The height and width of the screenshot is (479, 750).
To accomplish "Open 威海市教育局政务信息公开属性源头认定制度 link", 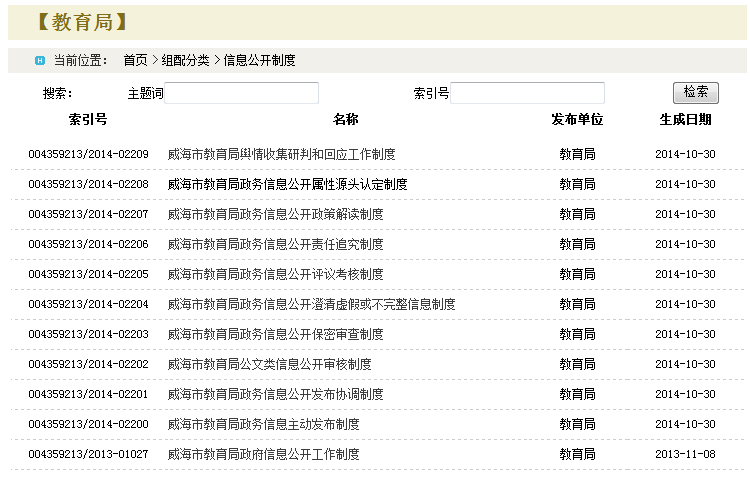I will (x=287, y=185).
